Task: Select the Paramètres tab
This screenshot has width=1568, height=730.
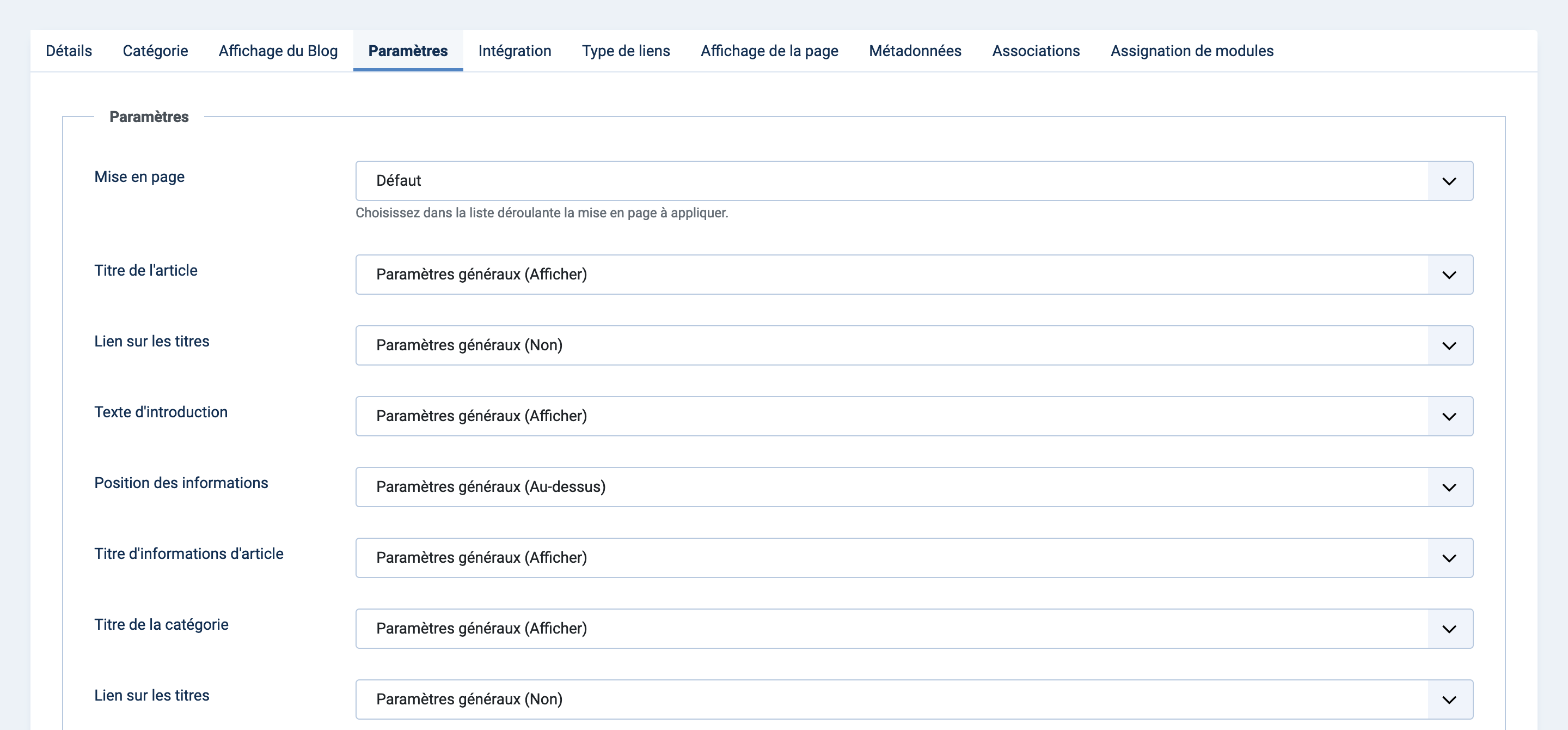Action: pos(408,51)
